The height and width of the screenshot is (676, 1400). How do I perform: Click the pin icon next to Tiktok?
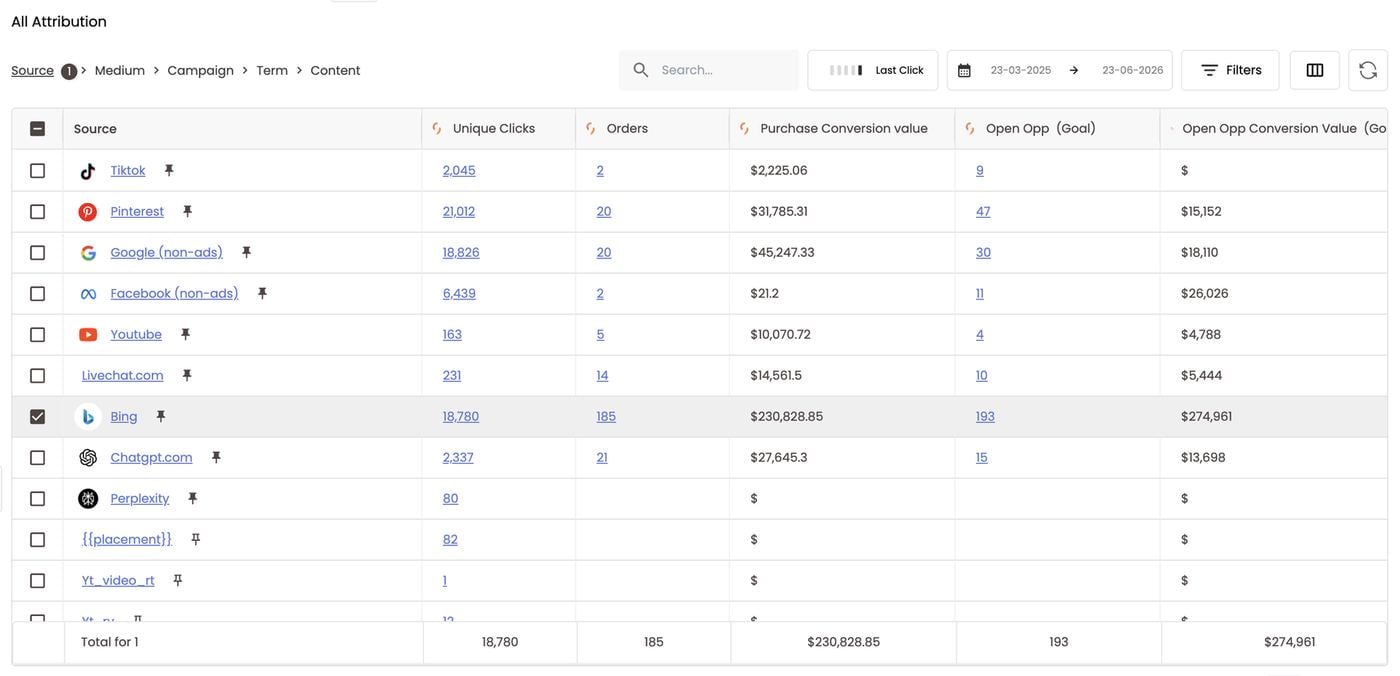[x=169, y=170]
